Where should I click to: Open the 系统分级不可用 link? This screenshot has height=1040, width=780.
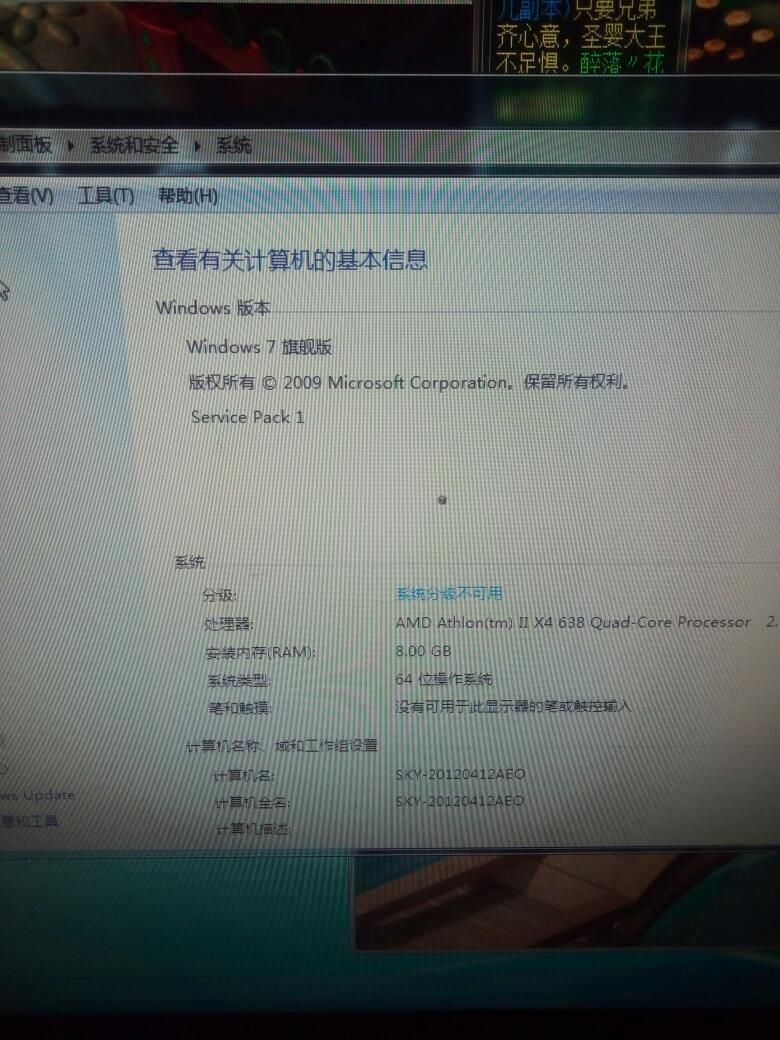click(x=449, y=594)
